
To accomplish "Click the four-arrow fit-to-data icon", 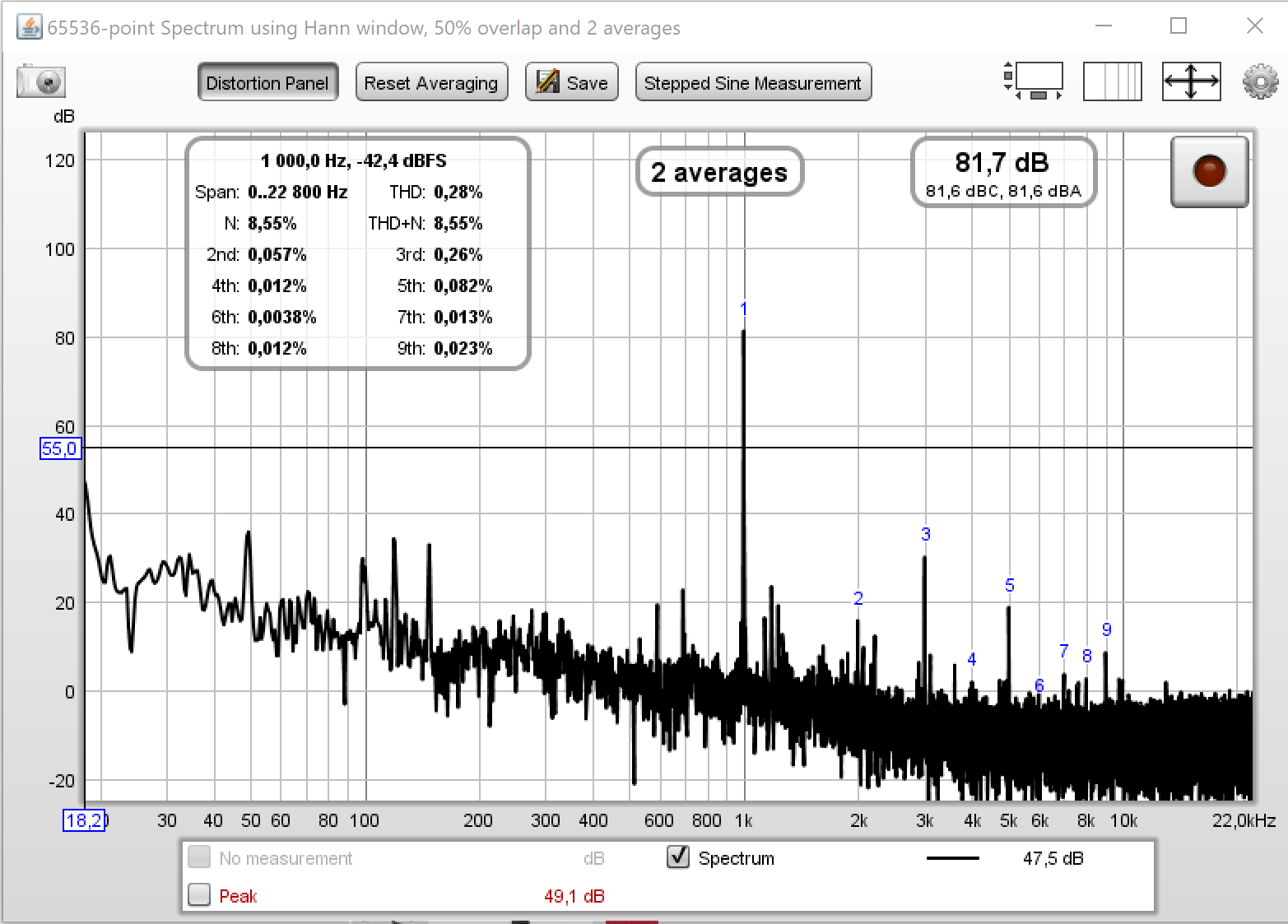I will [x=1191, y=82].
